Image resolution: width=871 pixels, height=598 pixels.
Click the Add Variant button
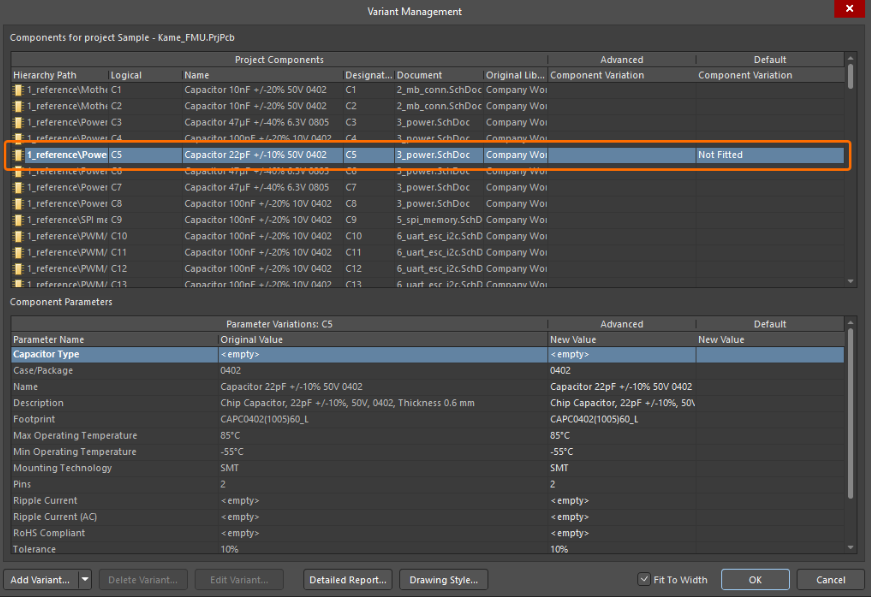[41, 580]
